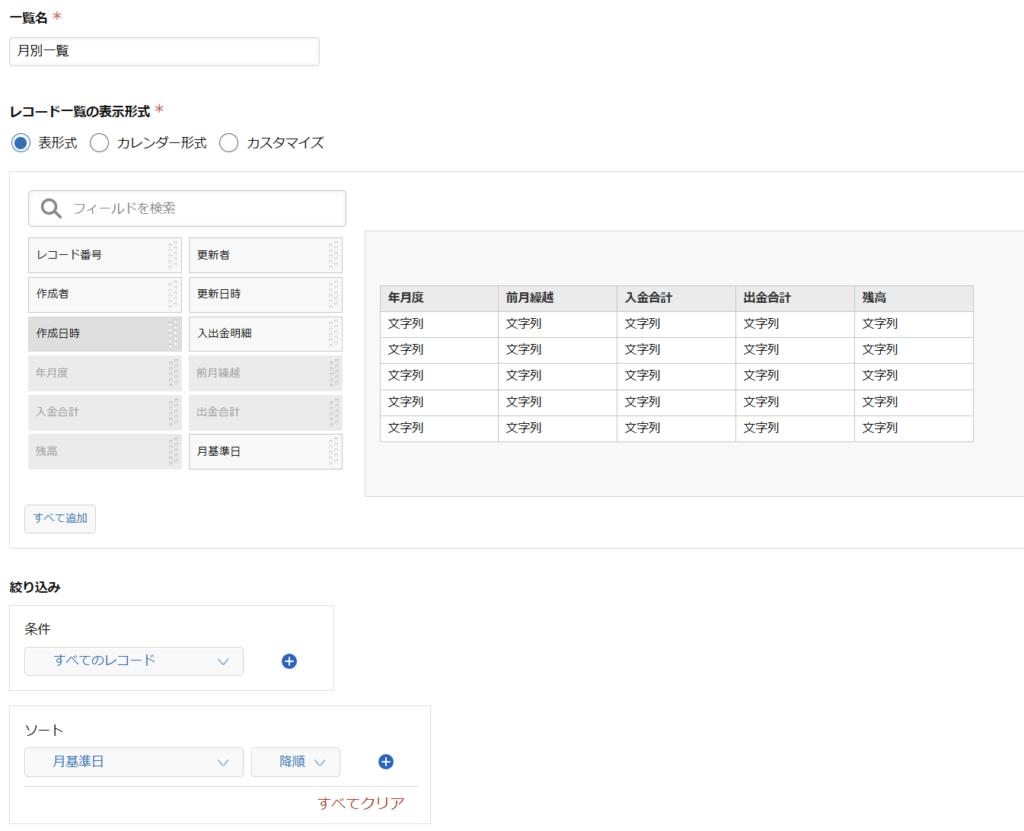Click the drag handle on 月基準日 field
The image size is (1024, 831).
click(335, 451)
